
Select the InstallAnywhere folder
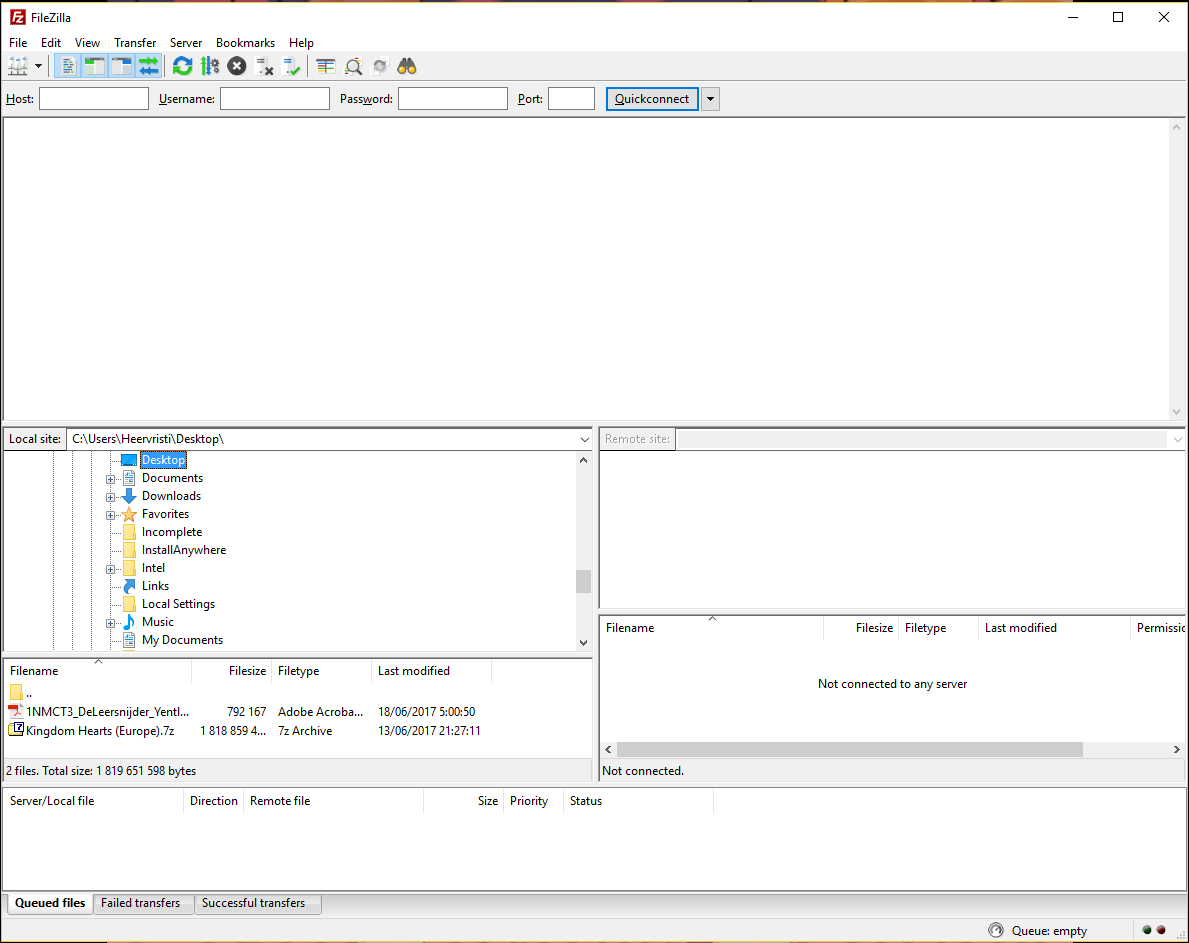184,550
